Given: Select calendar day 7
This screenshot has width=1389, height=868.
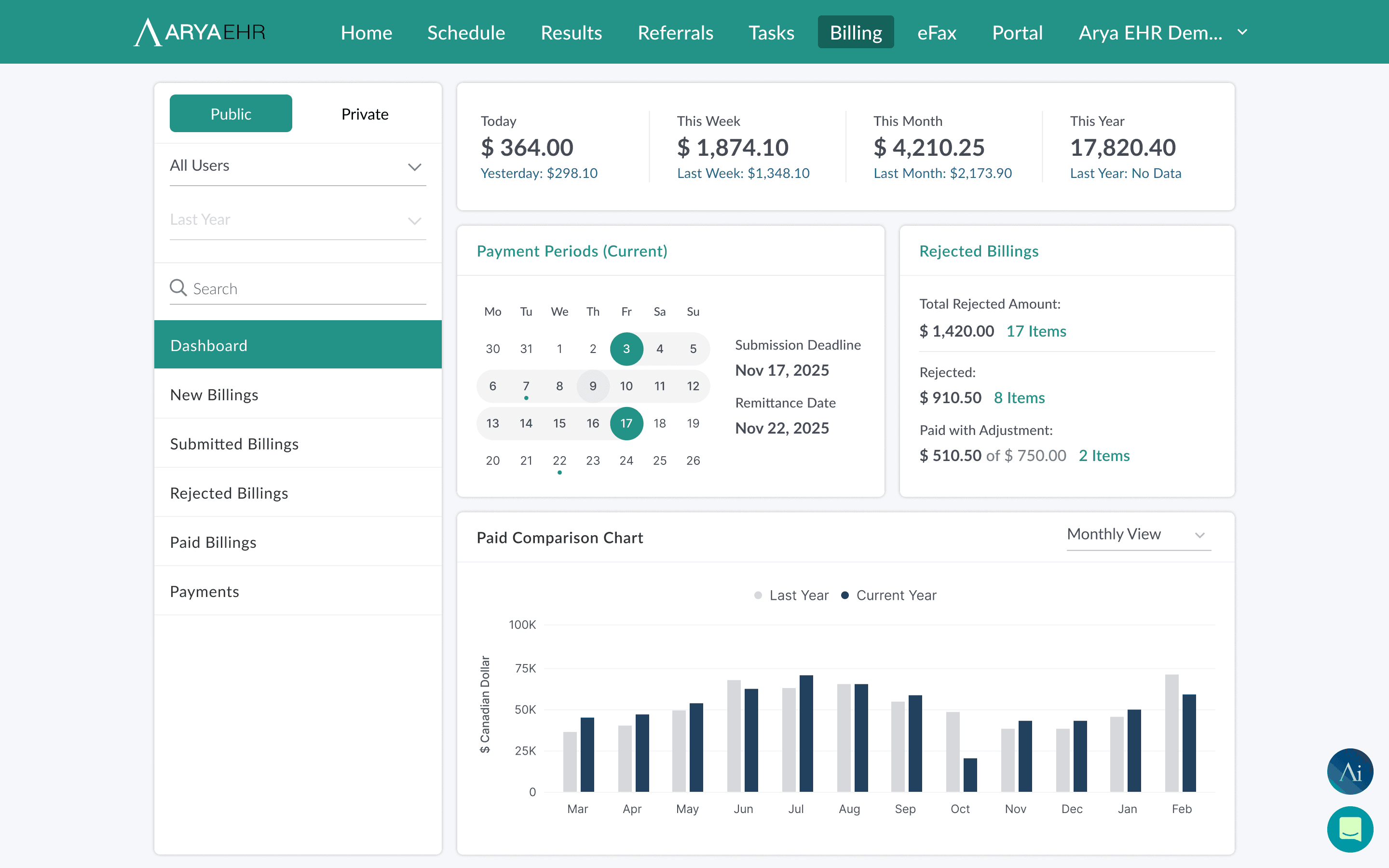Looking at the screenshot, I should tap(526, 386).
